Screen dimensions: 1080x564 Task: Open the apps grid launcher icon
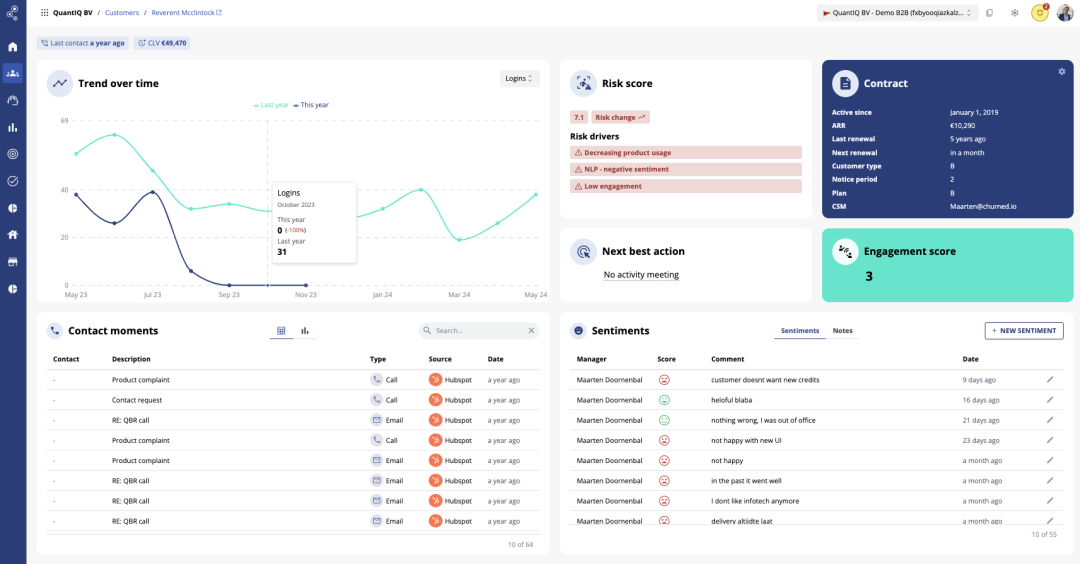coord(45,12)
